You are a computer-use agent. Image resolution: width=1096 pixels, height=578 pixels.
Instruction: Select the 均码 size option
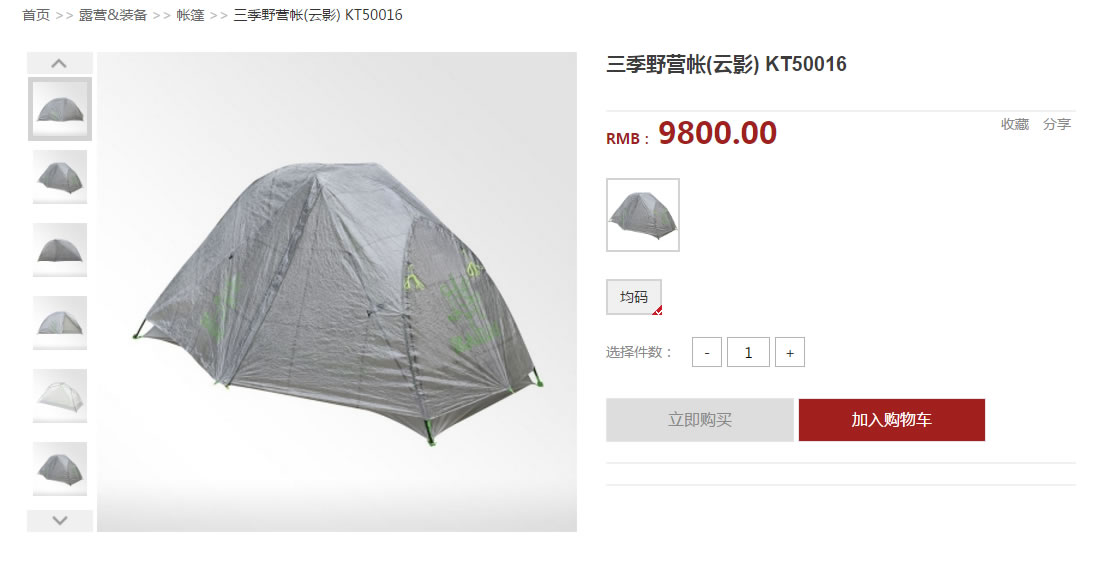634,297
